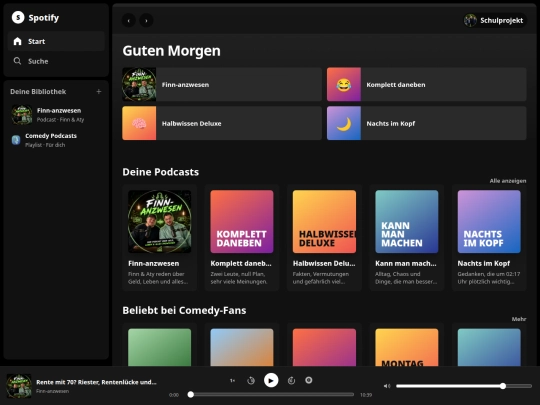
Task: Mute with the speaker icon
Action: pyautogui.click(x=387, y=386)
